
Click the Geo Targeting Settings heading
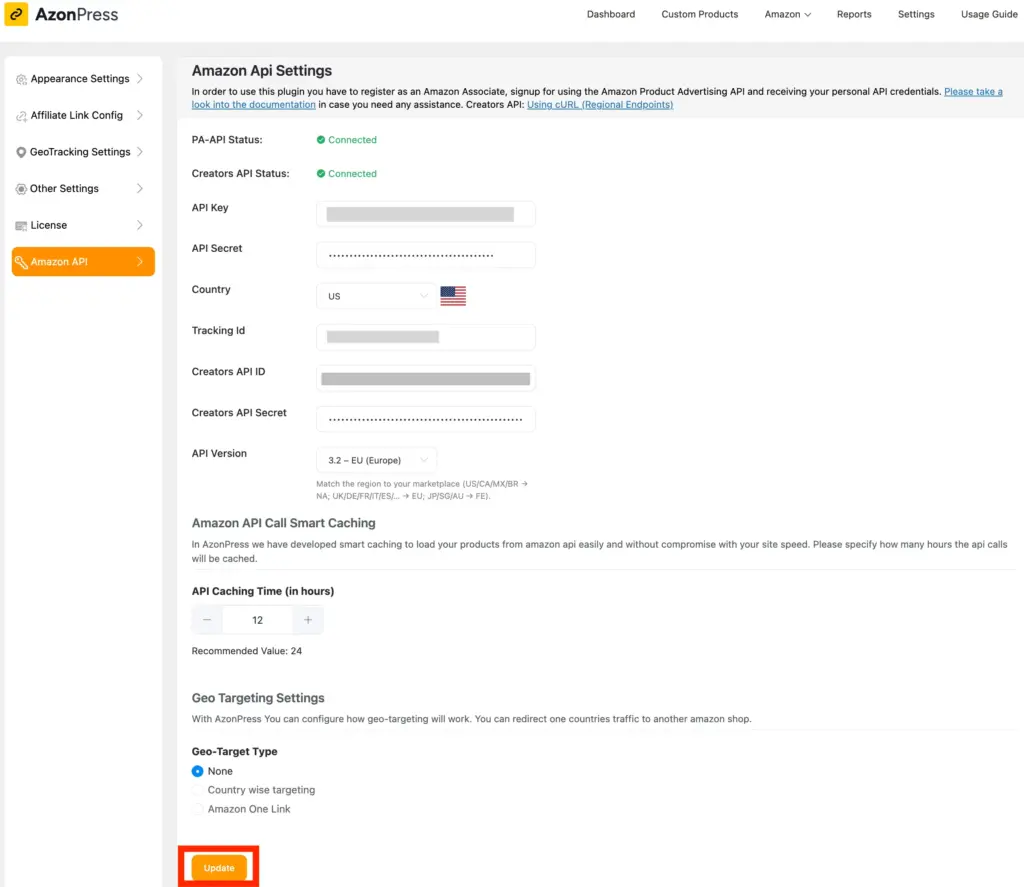point(258,698)
